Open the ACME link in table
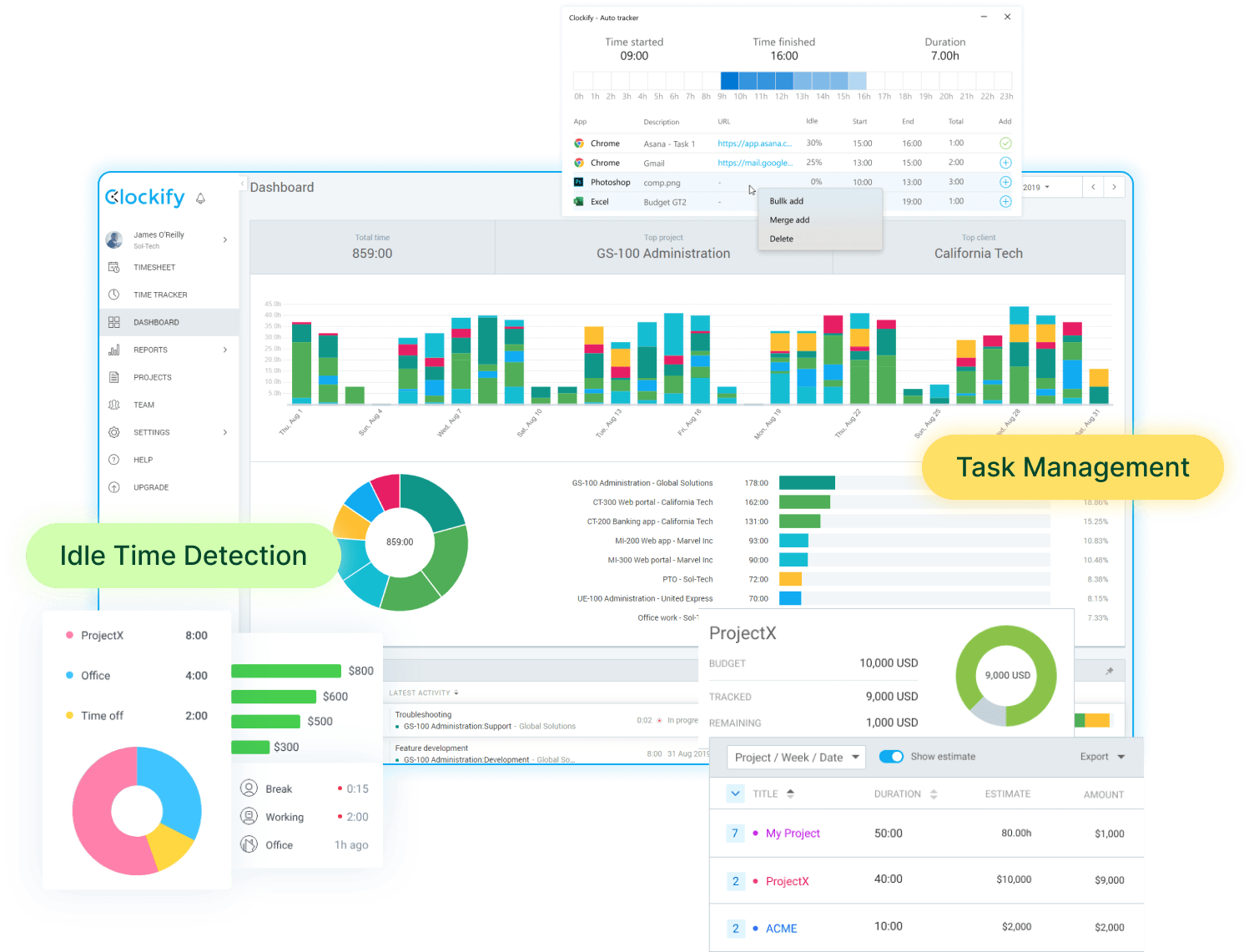Viewport: 1249px width, 952px height. pos(782,929)
